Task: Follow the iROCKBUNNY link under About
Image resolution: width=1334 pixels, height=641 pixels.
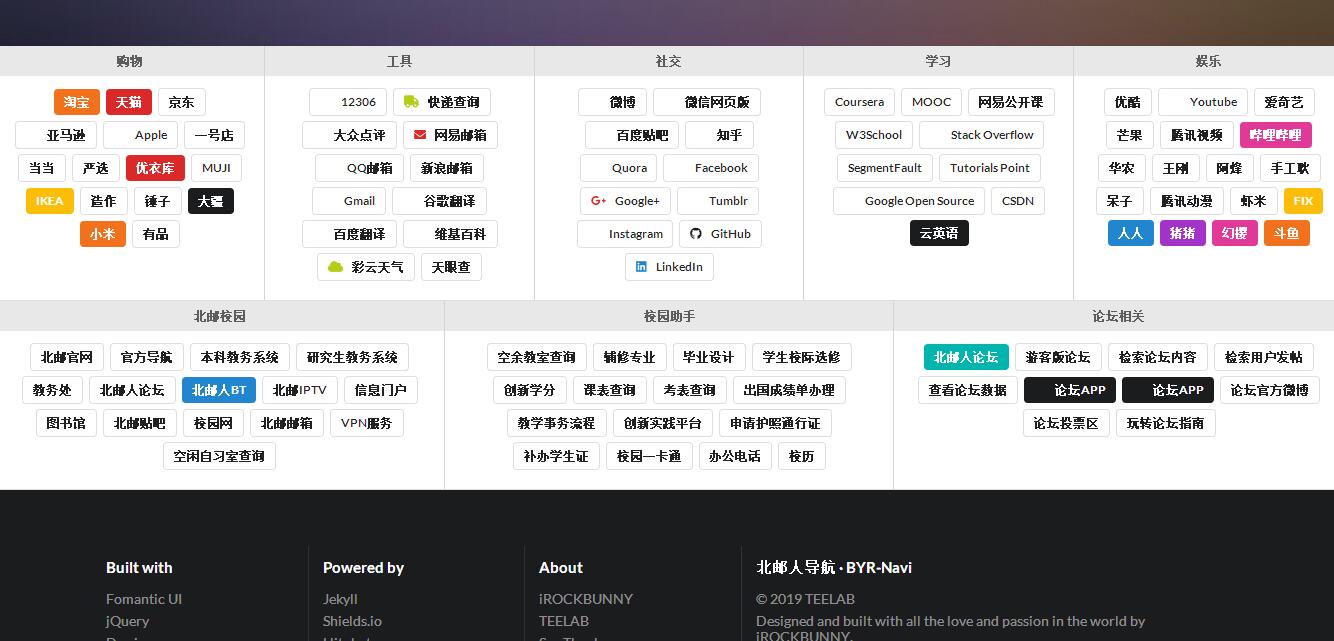Action: pyautogui.click(x=586, y=599)
